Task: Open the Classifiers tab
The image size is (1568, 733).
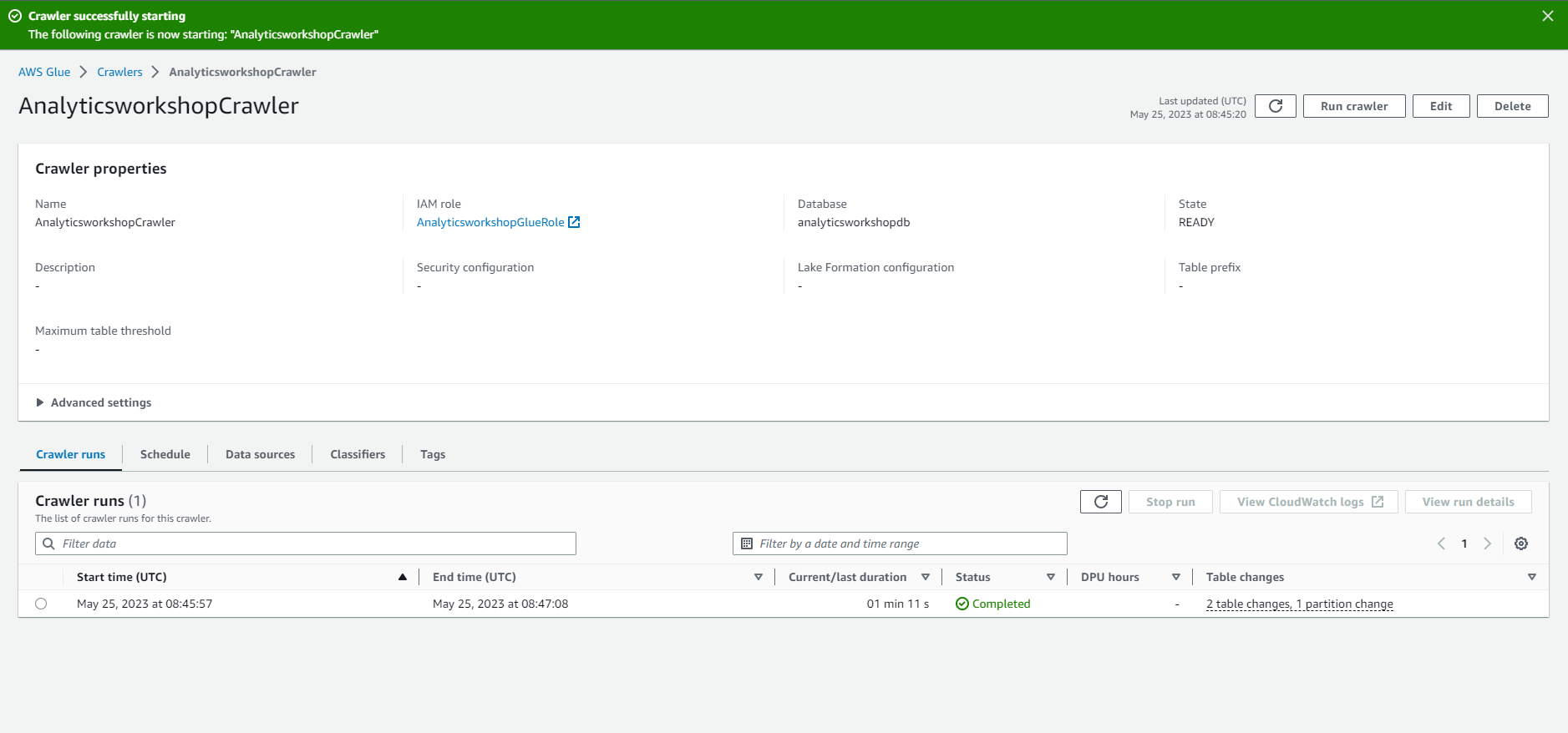Action: point(358,454)
